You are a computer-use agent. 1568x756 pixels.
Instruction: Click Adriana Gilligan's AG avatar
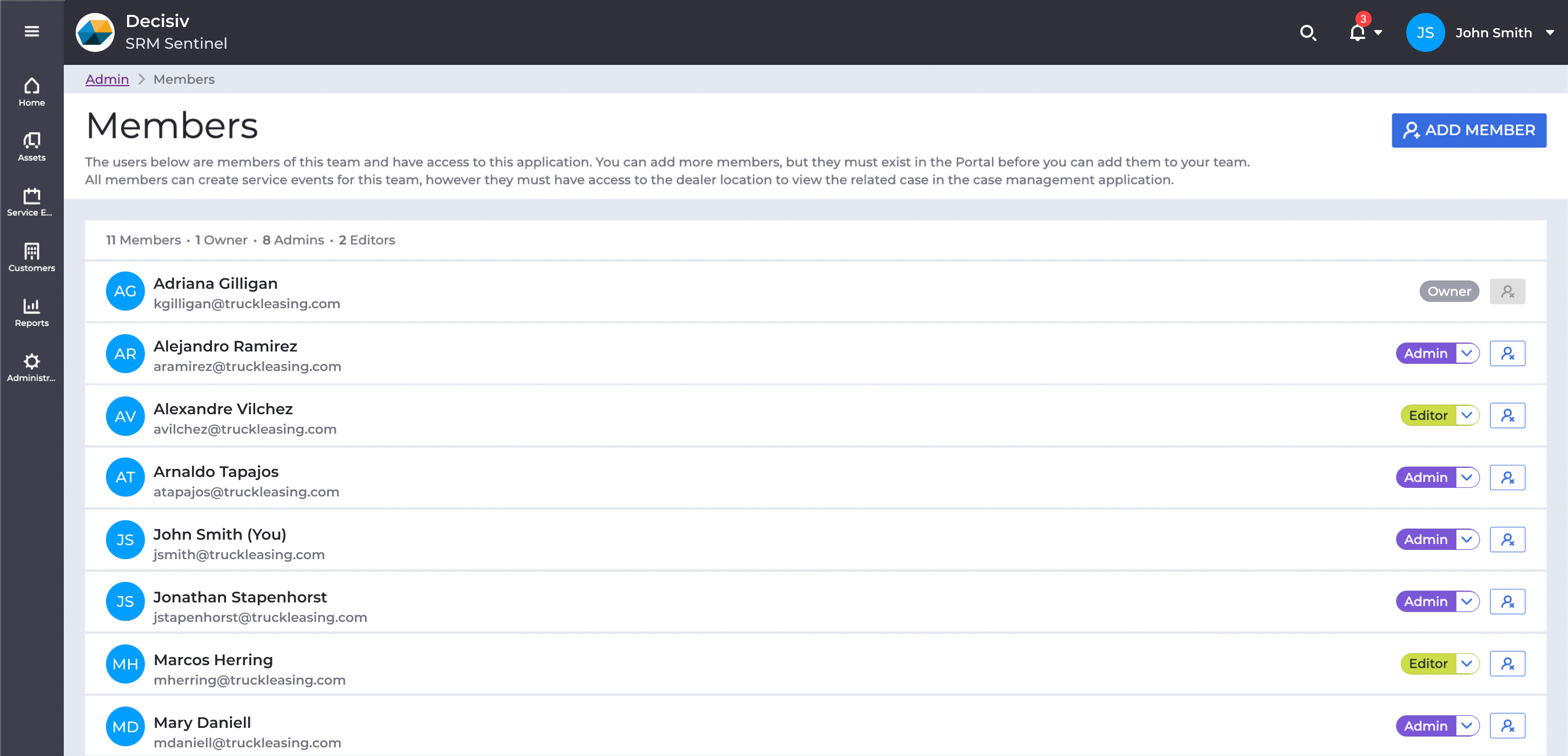pyautogui.click(x=125, y=291)
